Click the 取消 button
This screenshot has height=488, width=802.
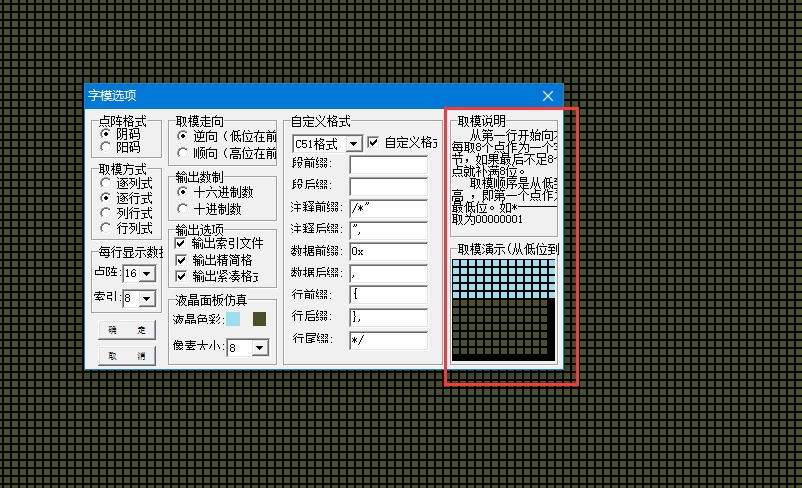[127, 356]
